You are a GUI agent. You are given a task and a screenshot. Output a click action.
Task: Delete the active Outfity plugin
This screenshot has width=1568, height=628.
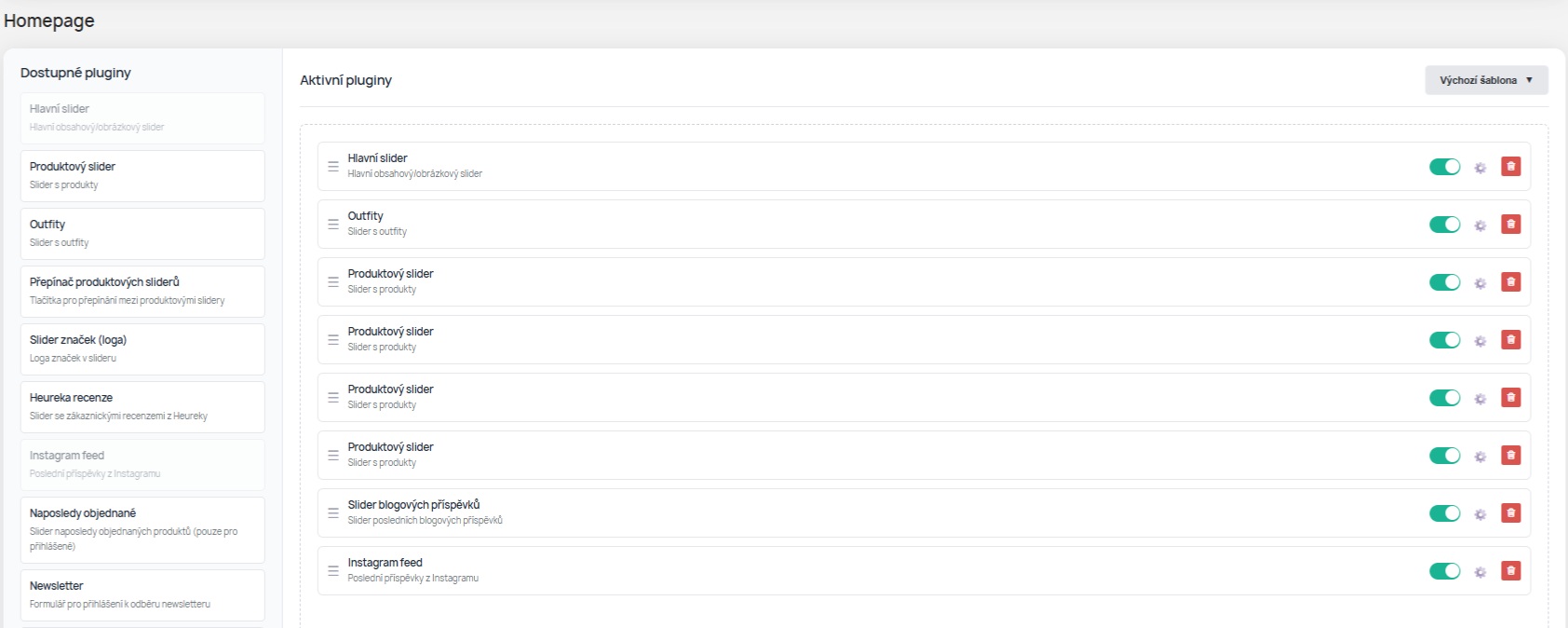(1510, 225)
